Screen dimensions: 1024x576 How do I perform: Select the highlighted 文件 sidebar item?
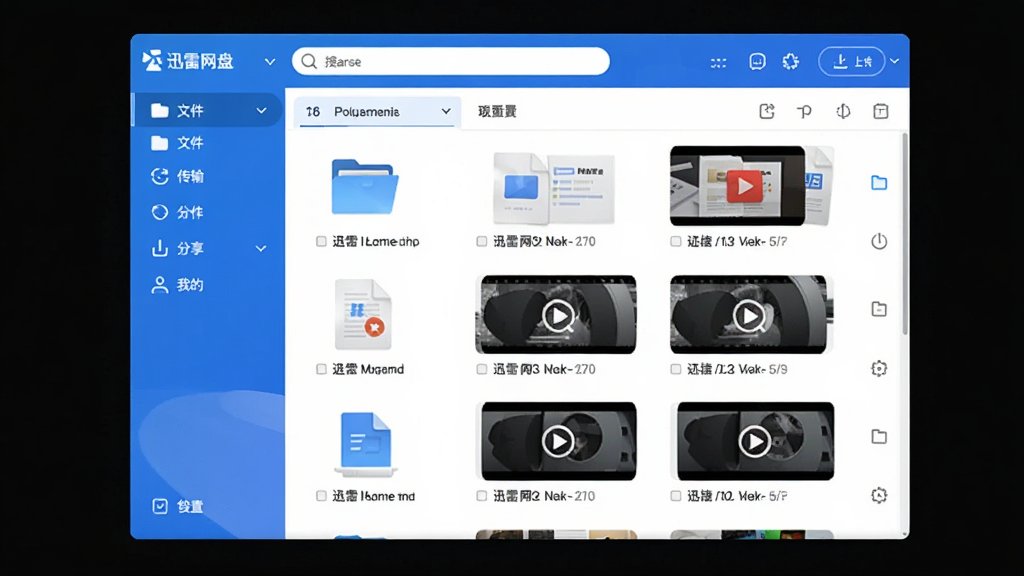[208, 110]
